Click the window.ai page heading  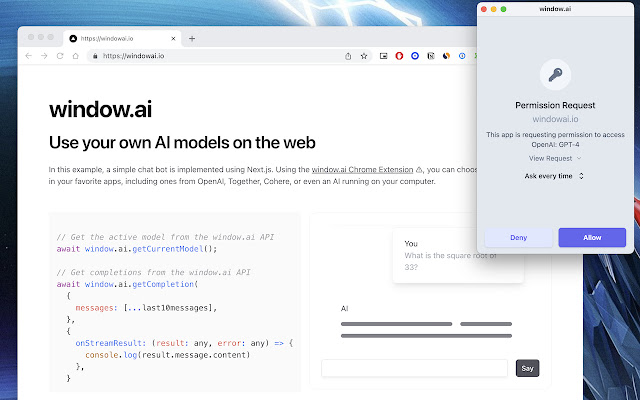click(100, 109)
